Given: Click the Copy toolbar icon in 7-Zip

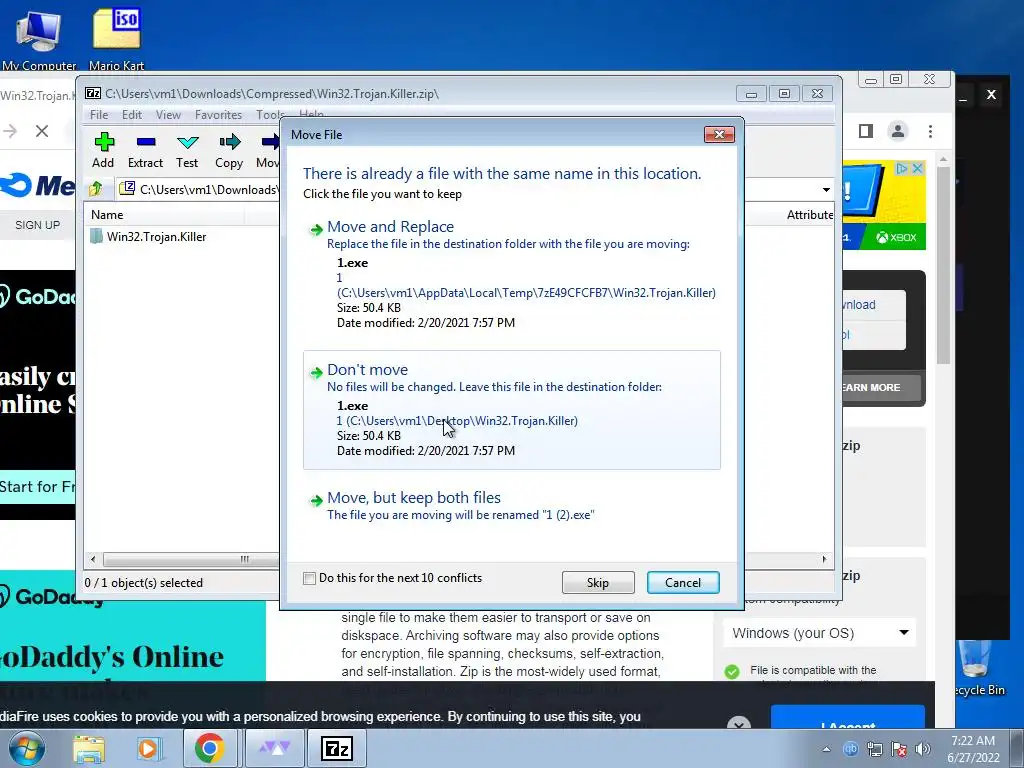Looking at the screenshot, I should tap(229, 150).
